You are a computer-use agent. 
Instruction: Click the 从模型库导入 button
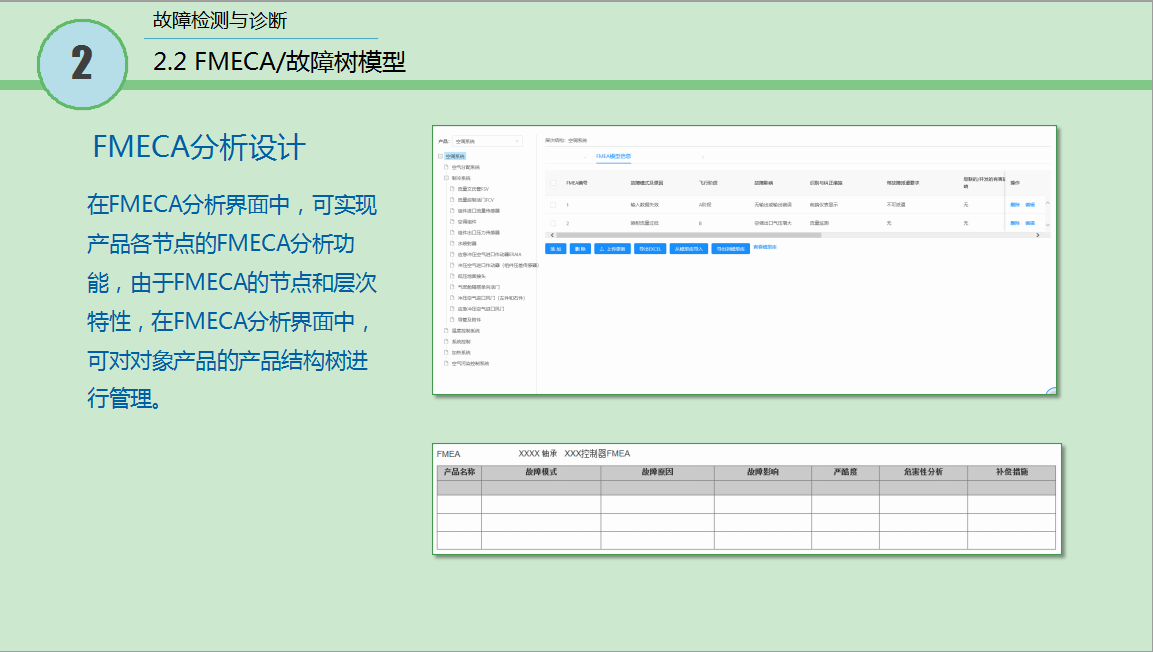point(689,248)
